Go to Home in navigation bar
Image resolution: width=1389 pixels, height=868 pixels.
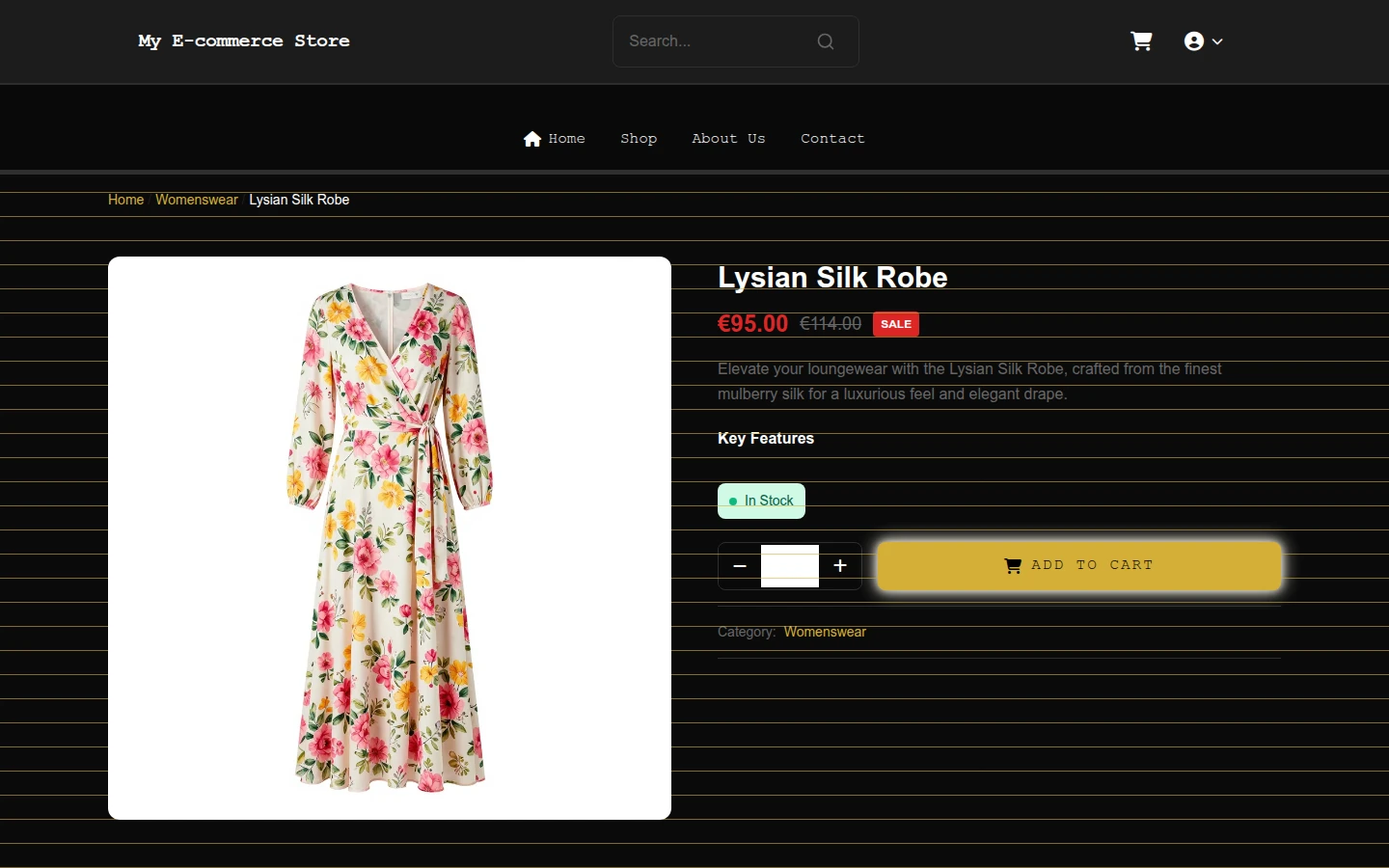554,139
